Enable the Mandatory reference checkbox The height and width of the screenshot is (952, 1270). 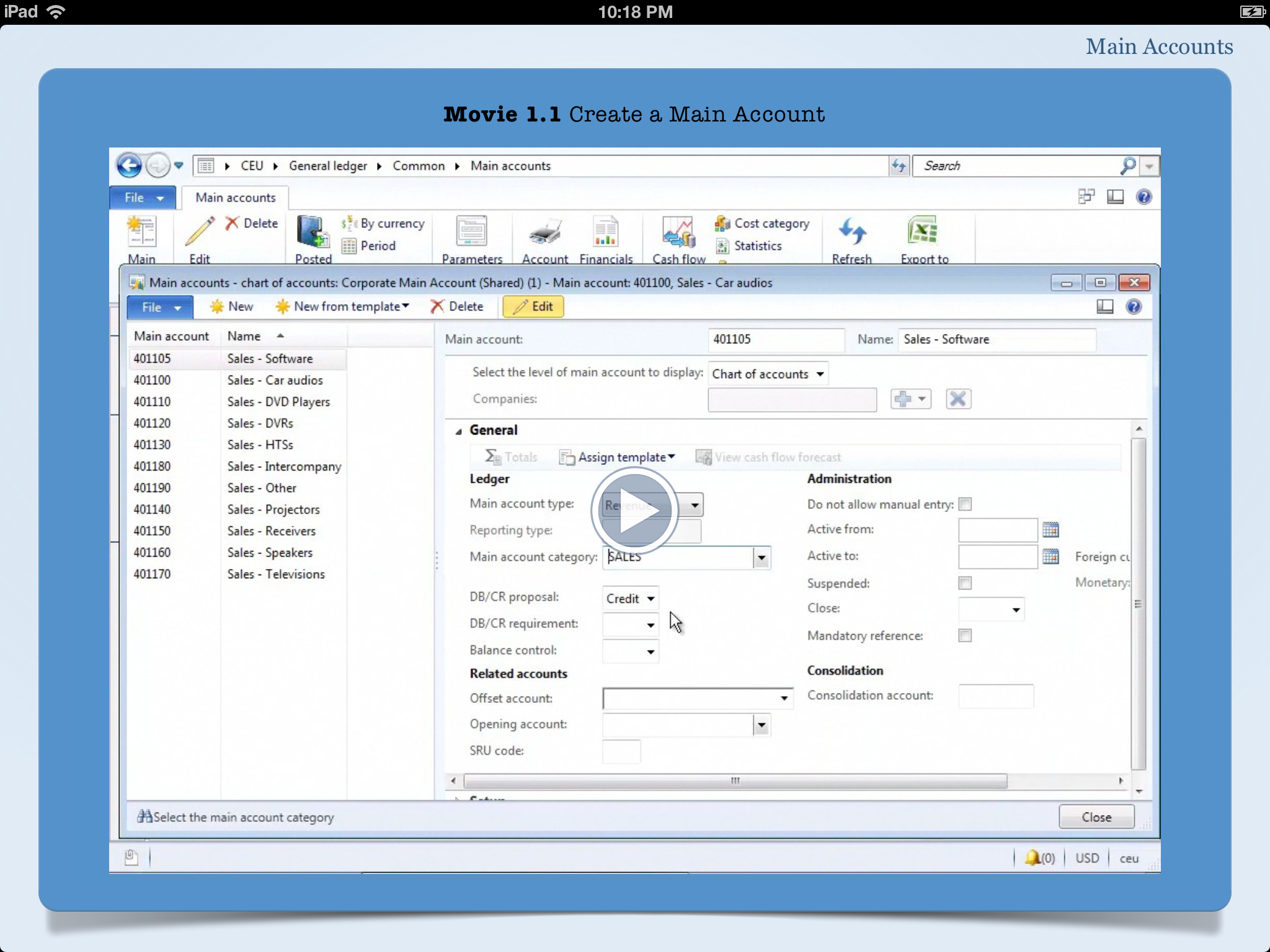(x=965, y=636)
